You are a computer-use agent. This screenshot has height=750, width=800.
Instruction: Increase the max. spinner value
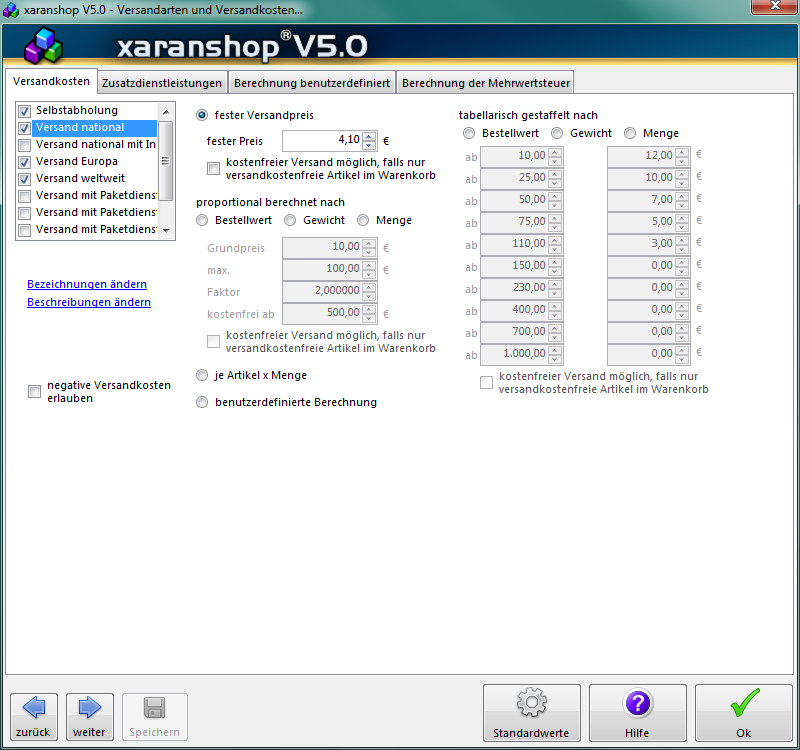(369, 265)
